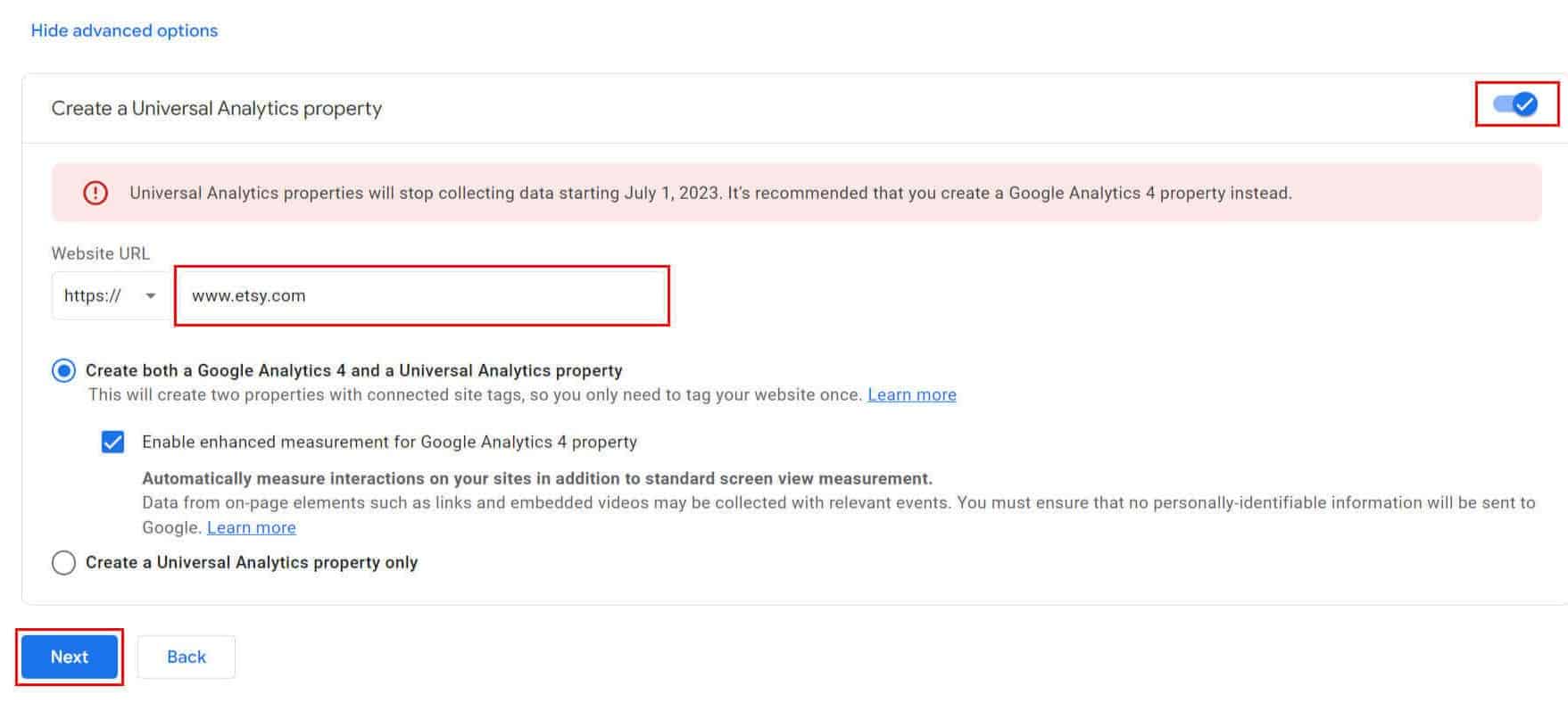1568x712 pixels.
Task: Choose the Universal Analytics only radio button
Action: (63, 562)
